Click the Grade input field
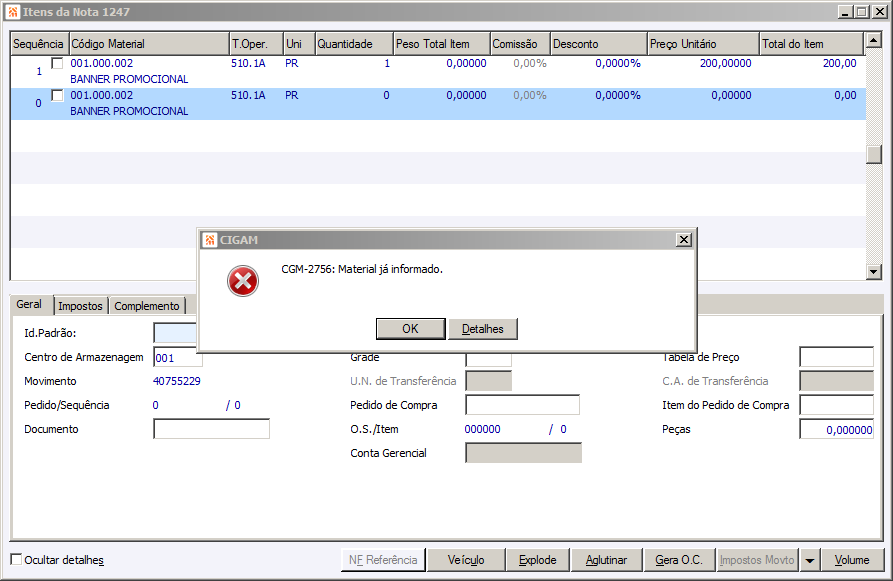Viewport: 893px width, 581px height. [489, 359]
